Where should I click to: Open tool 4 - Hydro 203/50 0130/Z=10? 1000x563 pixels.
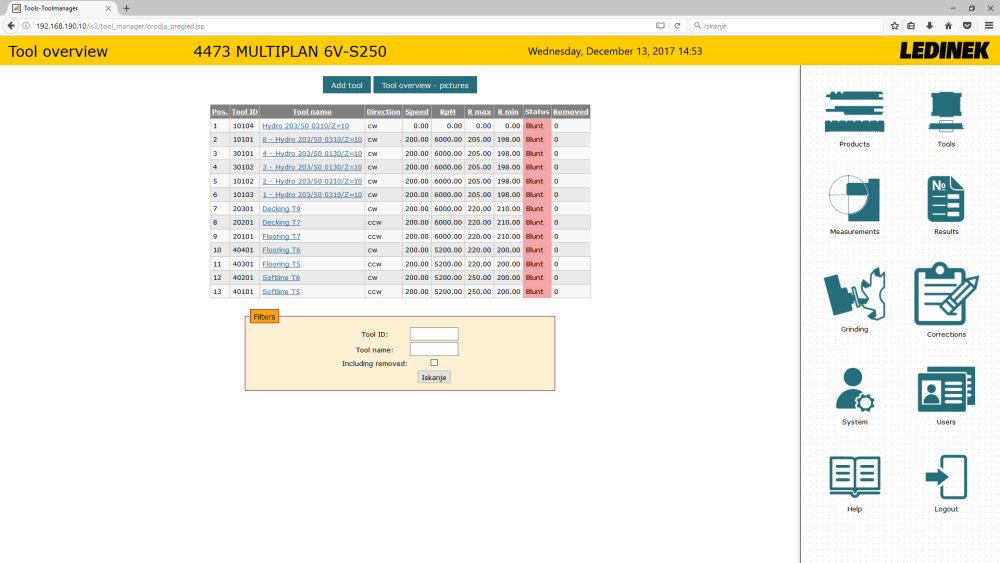point(312,154)
